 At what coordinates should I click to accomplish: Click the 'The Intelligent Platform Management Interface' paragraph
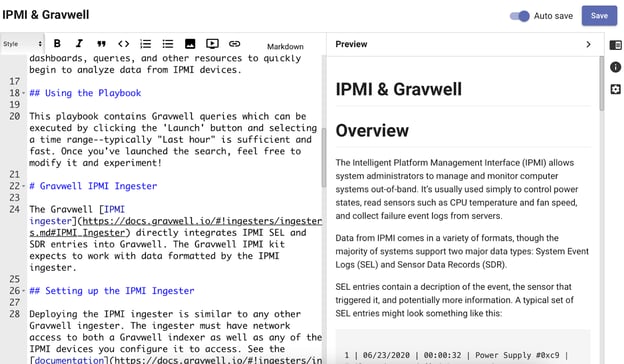click(x=457, y=189)
